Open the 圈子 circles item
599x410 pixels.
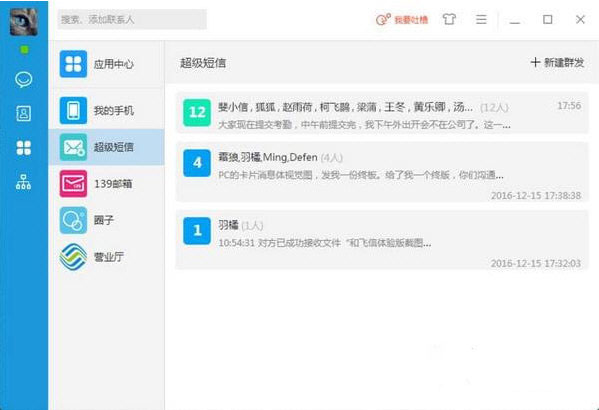point(107,220)
